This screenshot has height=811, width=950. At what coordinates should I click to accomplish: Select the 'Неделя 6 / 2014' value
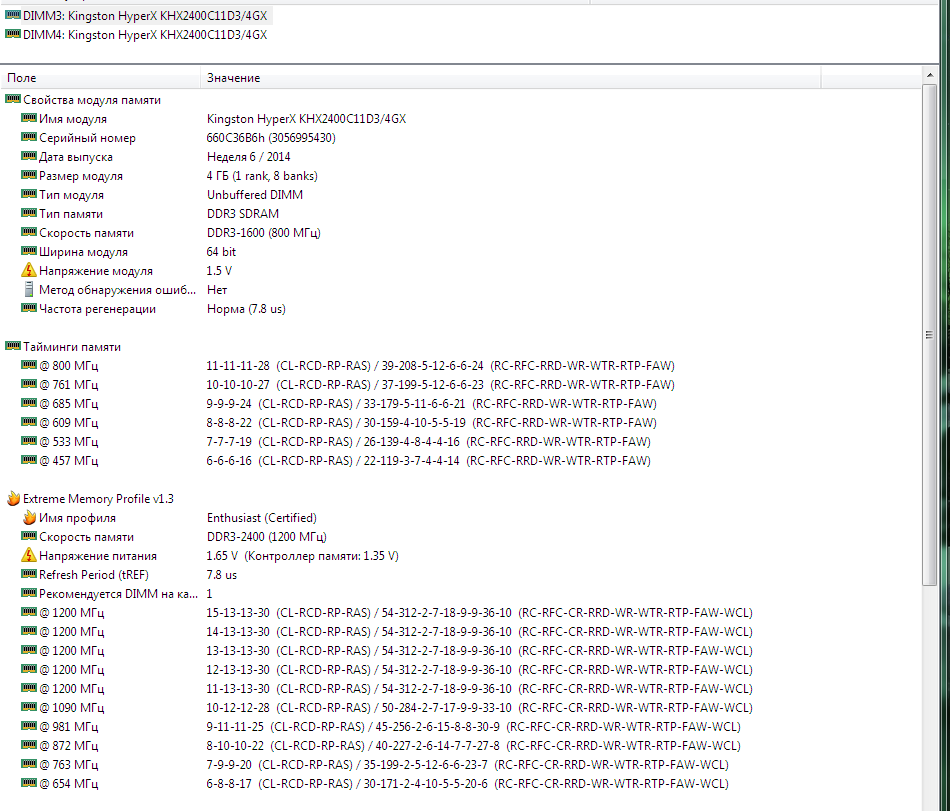click(248, 157)
